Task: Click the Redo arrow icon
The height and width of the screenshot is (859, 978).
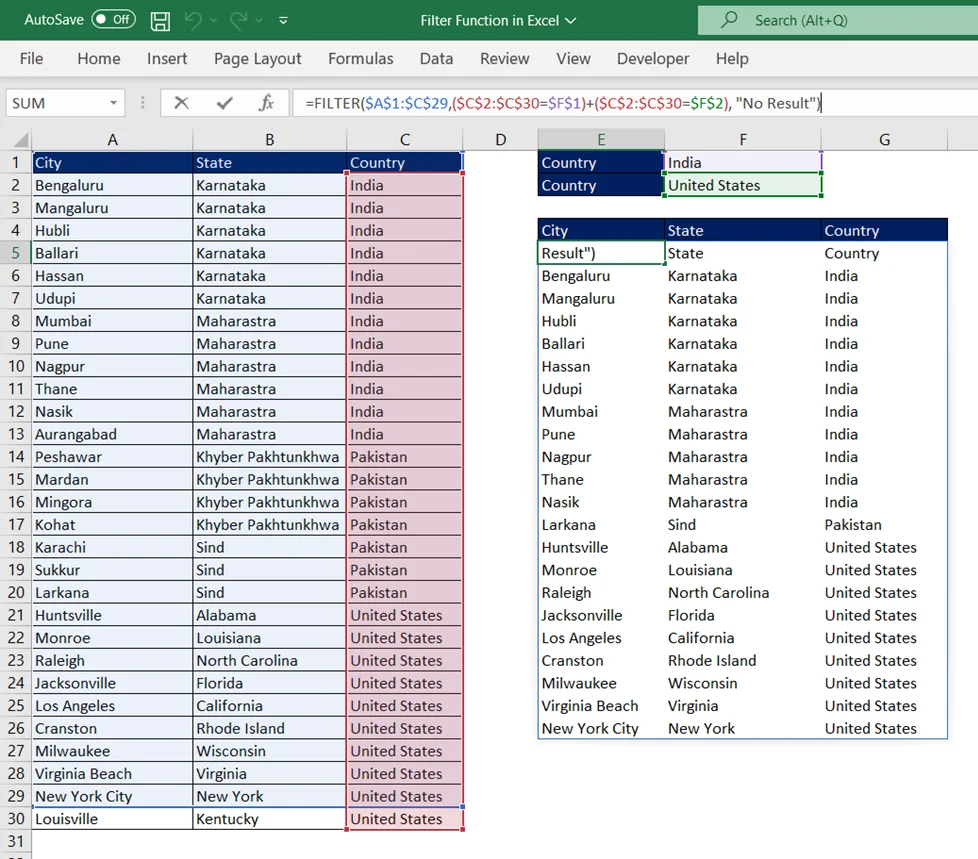Action: pyautogui.click(x=236, y=20)
